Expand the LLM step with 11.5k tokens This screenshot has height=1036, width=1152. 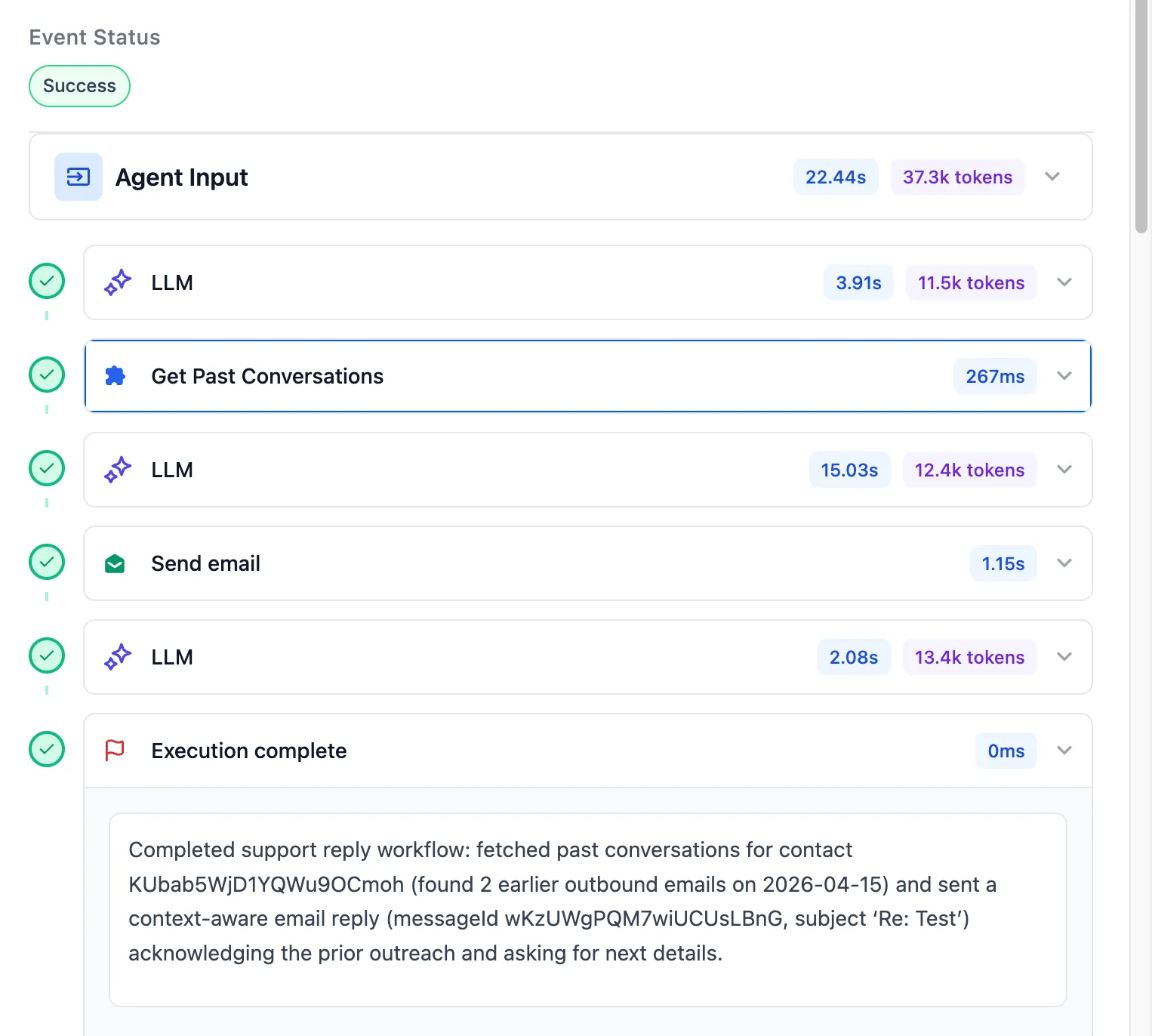1064,282
